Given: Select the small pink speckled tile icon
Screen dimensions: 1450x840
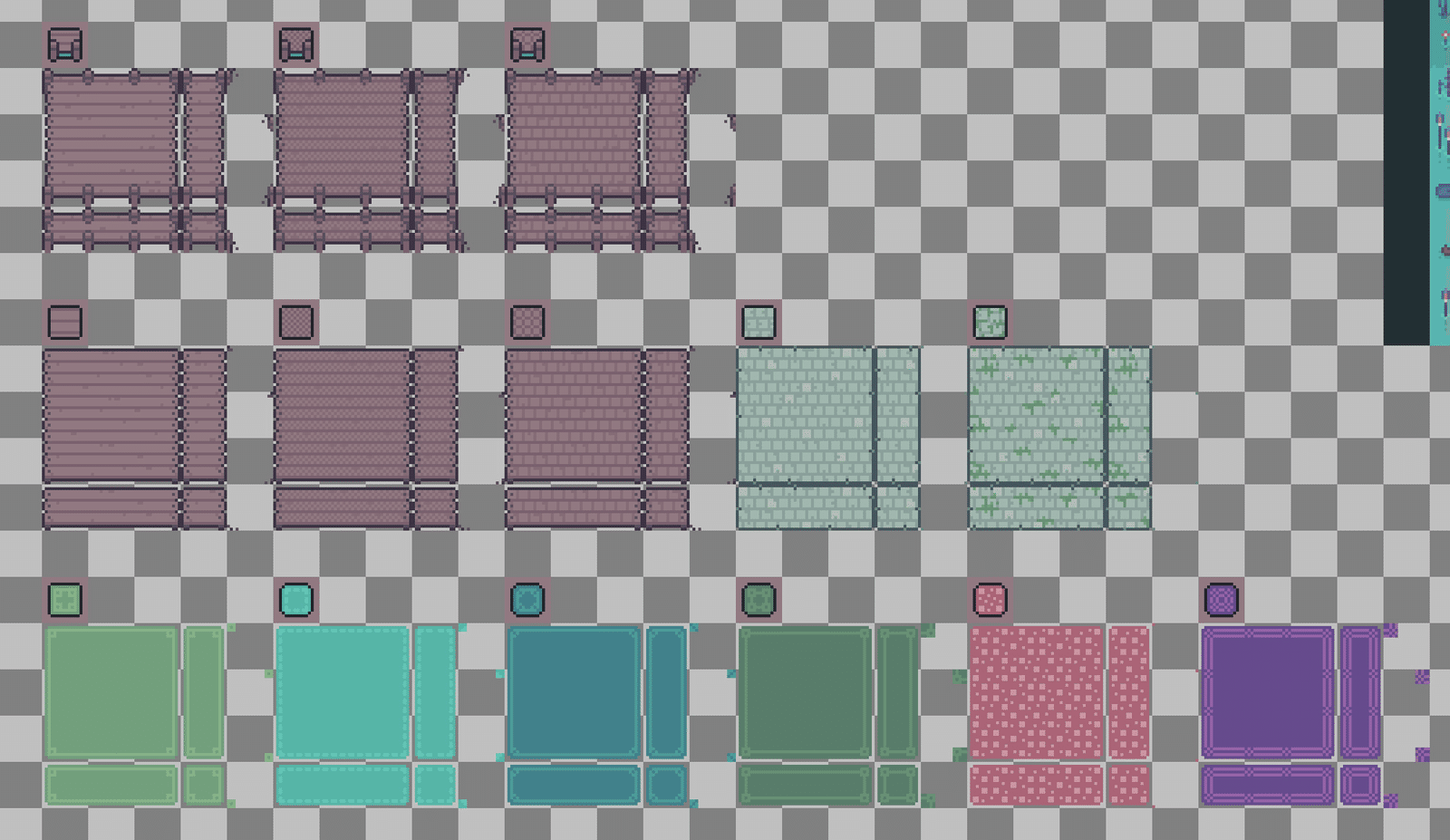Looking at the screenshot, I should click(x=990, y=600).
